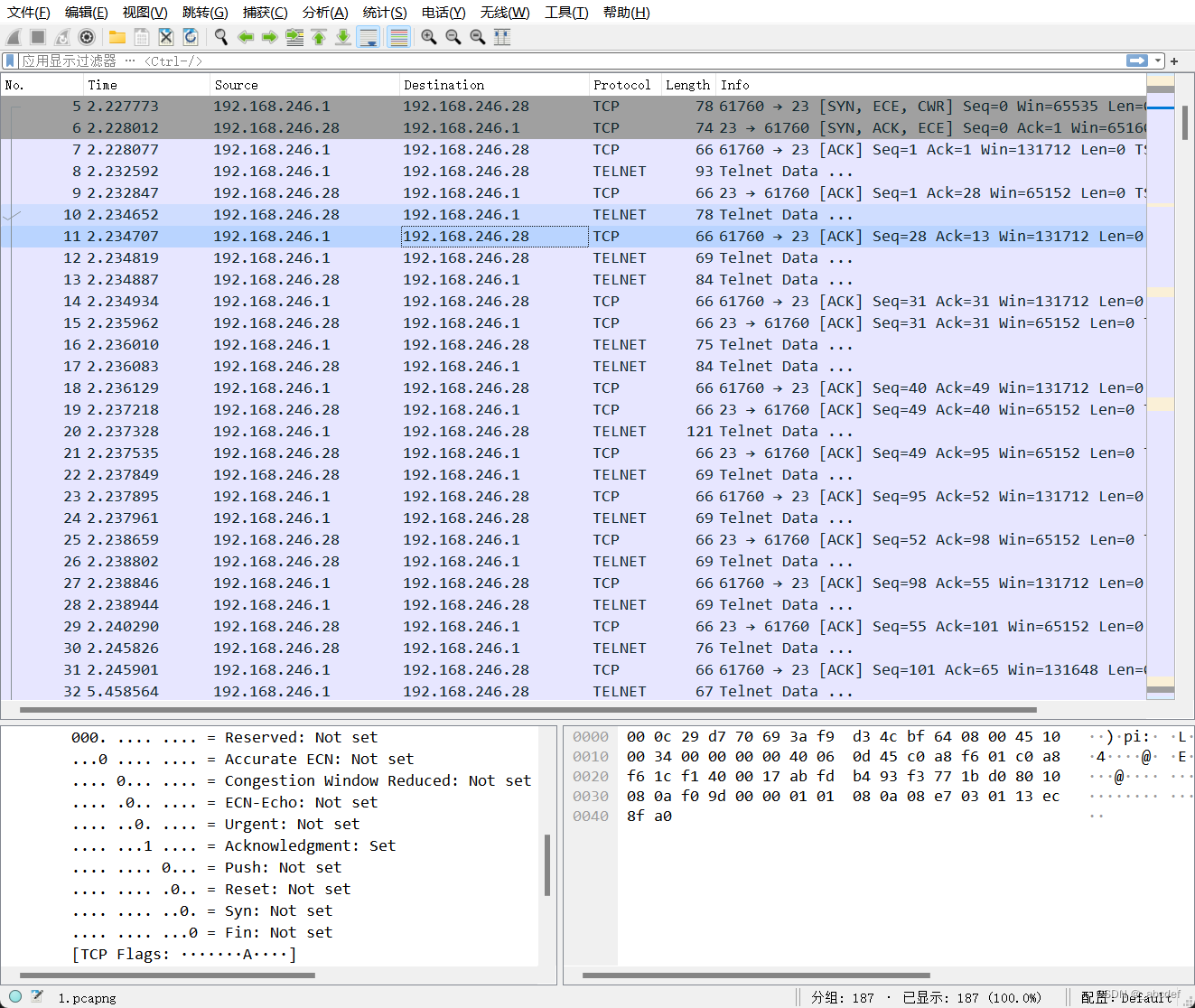Stop the running capture
This screenshot has width=1195, height=1008.
pos(38,37)
